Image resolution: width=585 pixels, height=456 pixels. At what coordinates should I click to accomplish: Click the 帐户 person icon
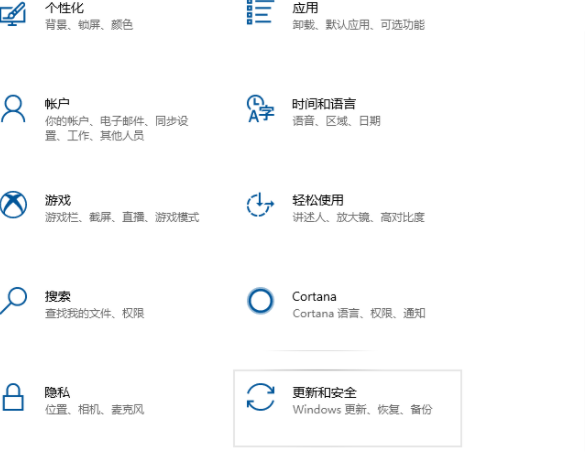(x=13, y=108)
